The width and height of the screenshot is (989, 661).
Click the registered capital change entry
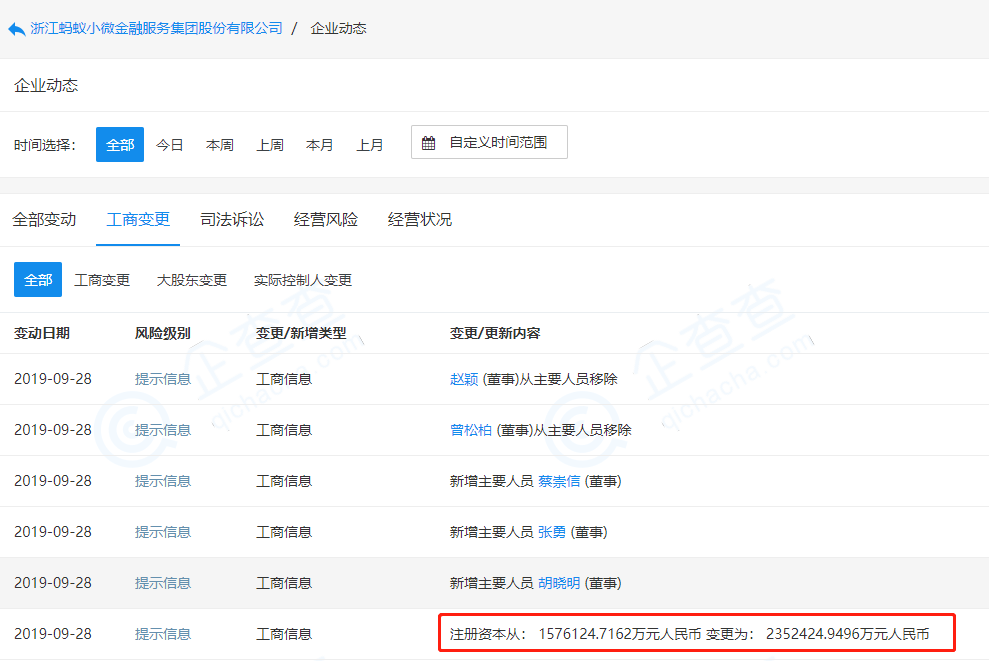coord(690,634)
